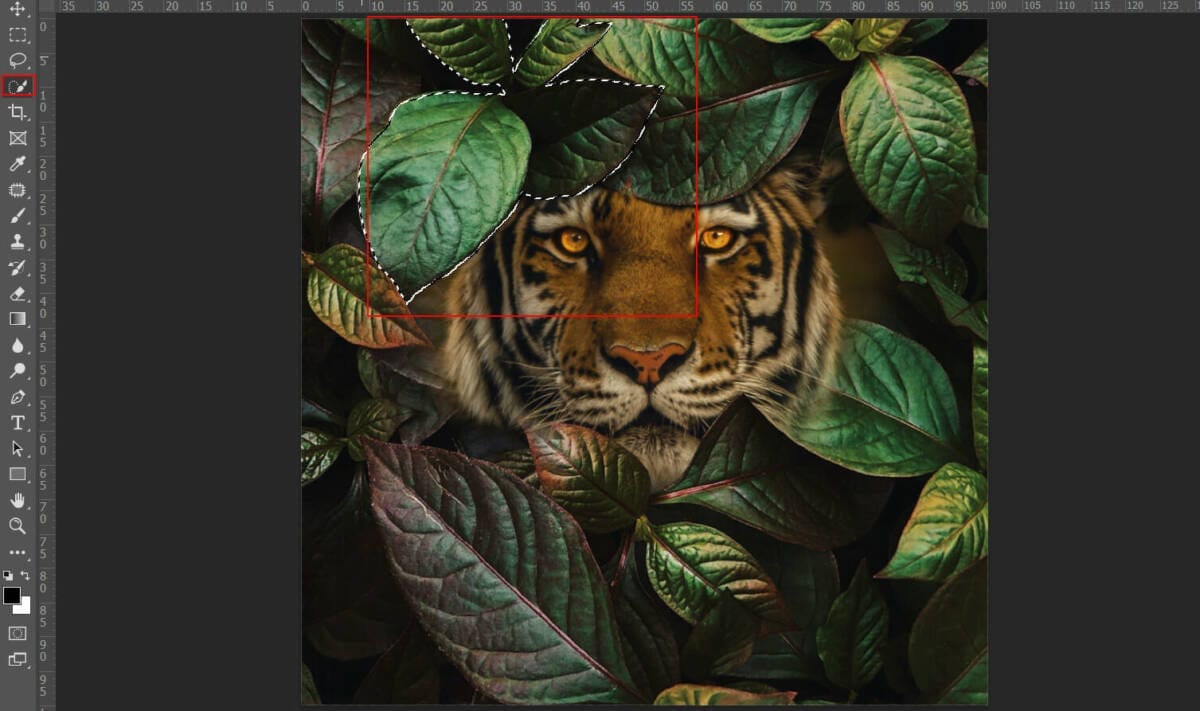
Task: Click the tiger's nose on canvas
Action: click(648, 358)
